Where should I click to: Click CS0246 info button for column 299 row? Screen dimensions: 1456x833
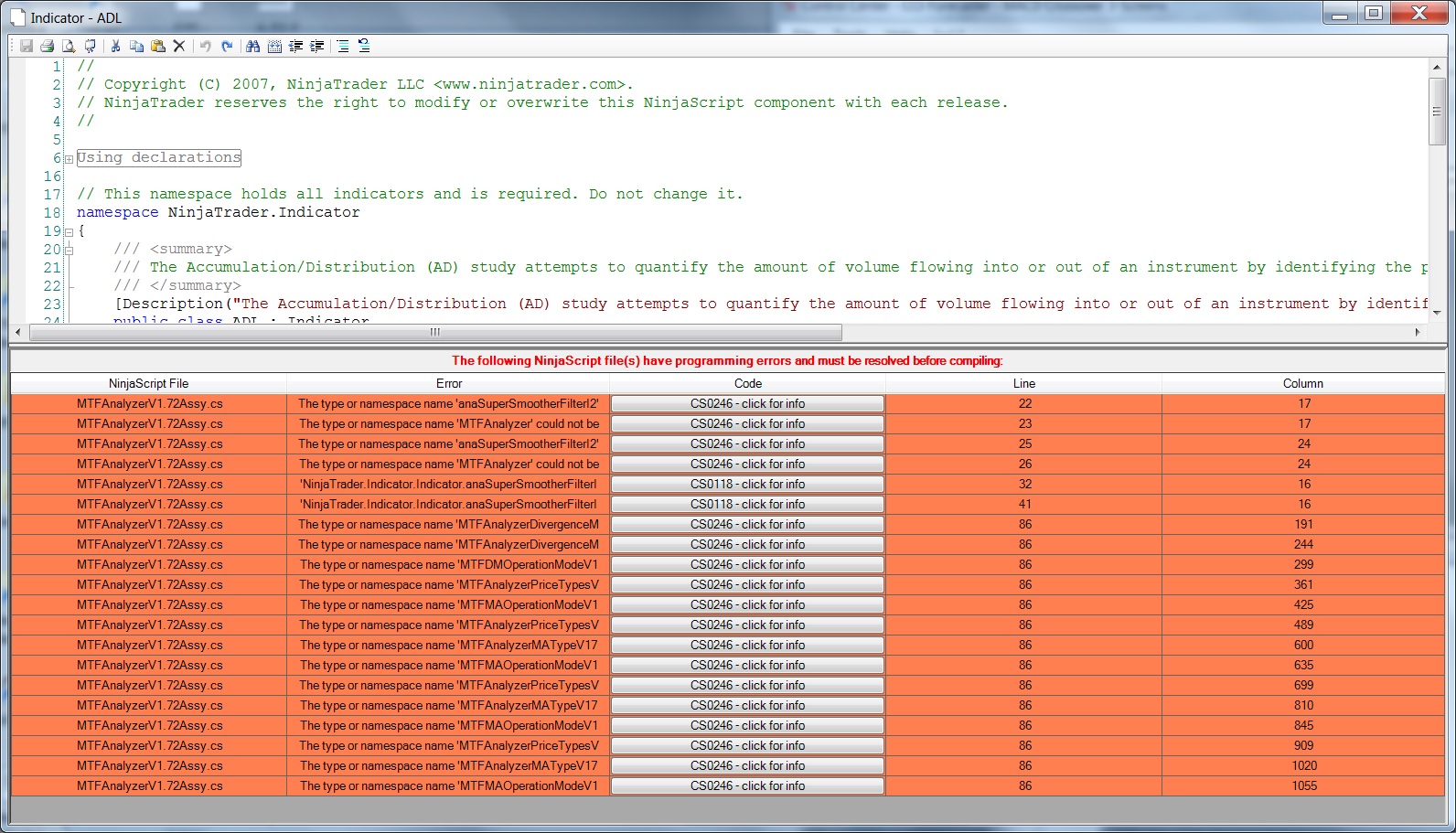tap(747, 565)
